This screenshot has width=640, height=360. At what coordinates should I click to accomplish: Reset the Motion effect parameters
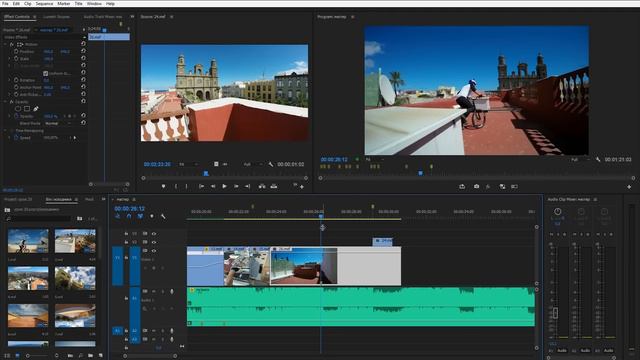pos(83,44)
